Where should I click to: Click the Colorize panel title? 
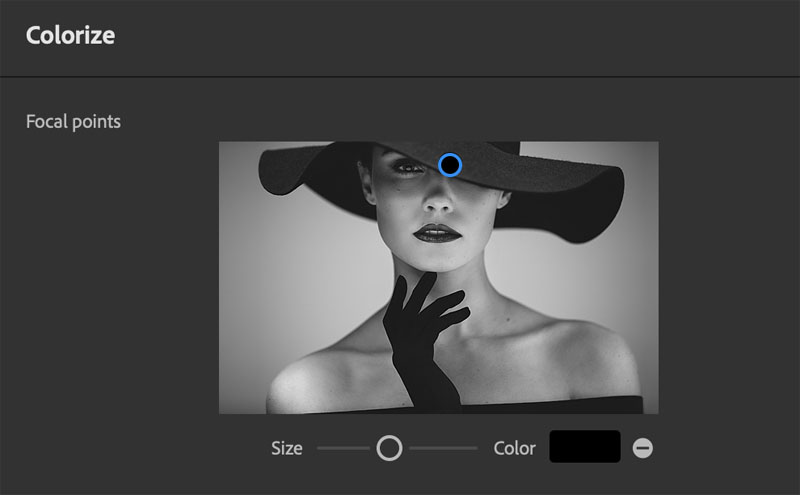coord(70,36)
